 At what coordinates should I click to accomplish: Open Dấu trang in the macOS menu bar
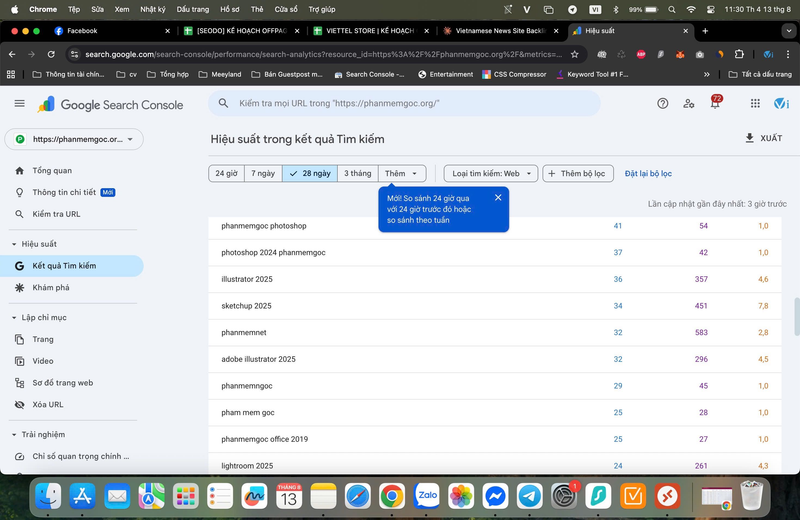193,9
